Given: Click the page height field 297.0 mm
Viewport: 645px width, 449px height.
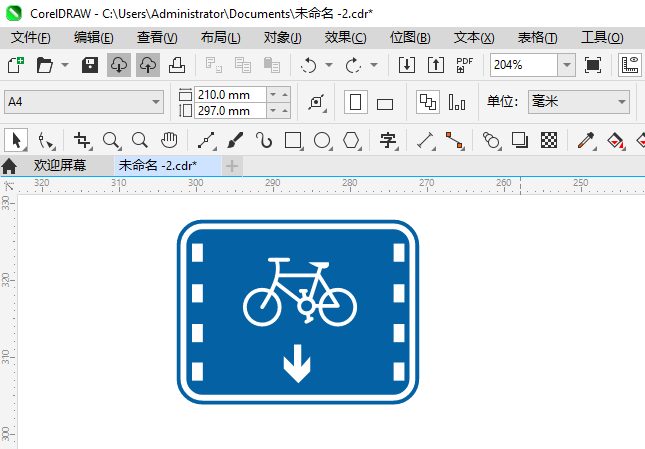Looking at the screenshot, I should 230,111.
